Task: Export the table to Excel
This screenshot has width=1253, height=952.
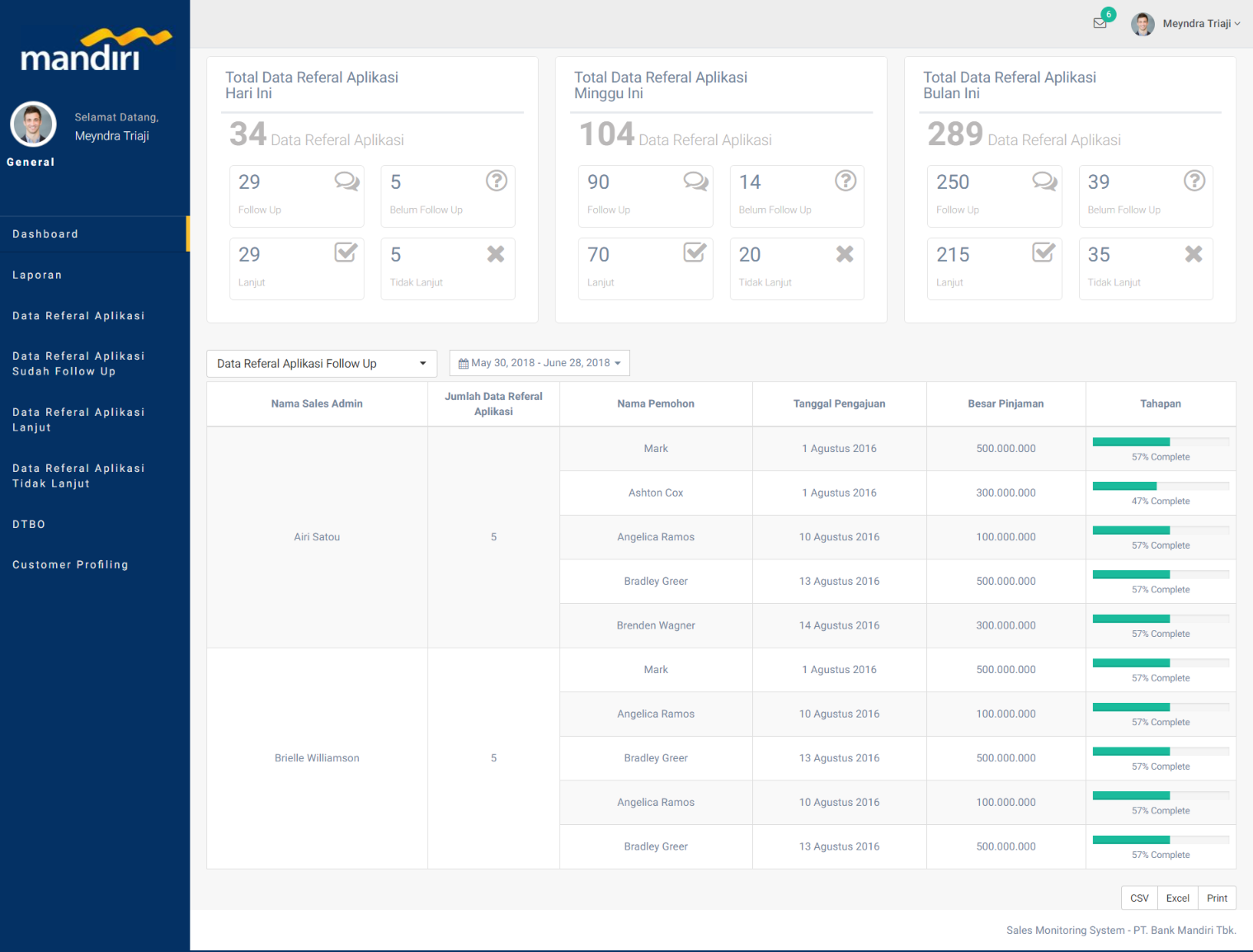Action: (x=1178, y=898)
